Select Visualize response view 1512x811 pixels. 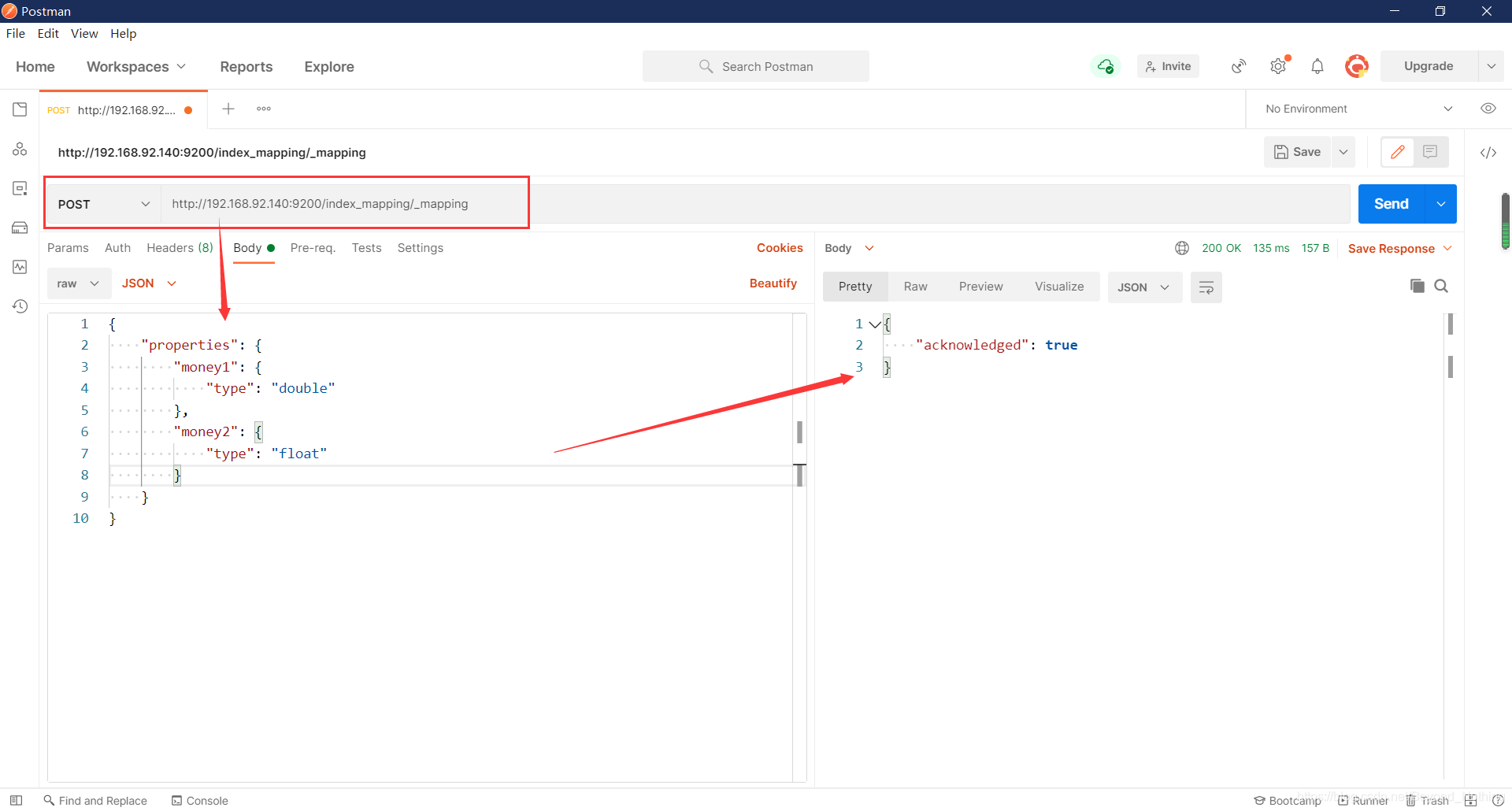click(x=1059, y=287)
